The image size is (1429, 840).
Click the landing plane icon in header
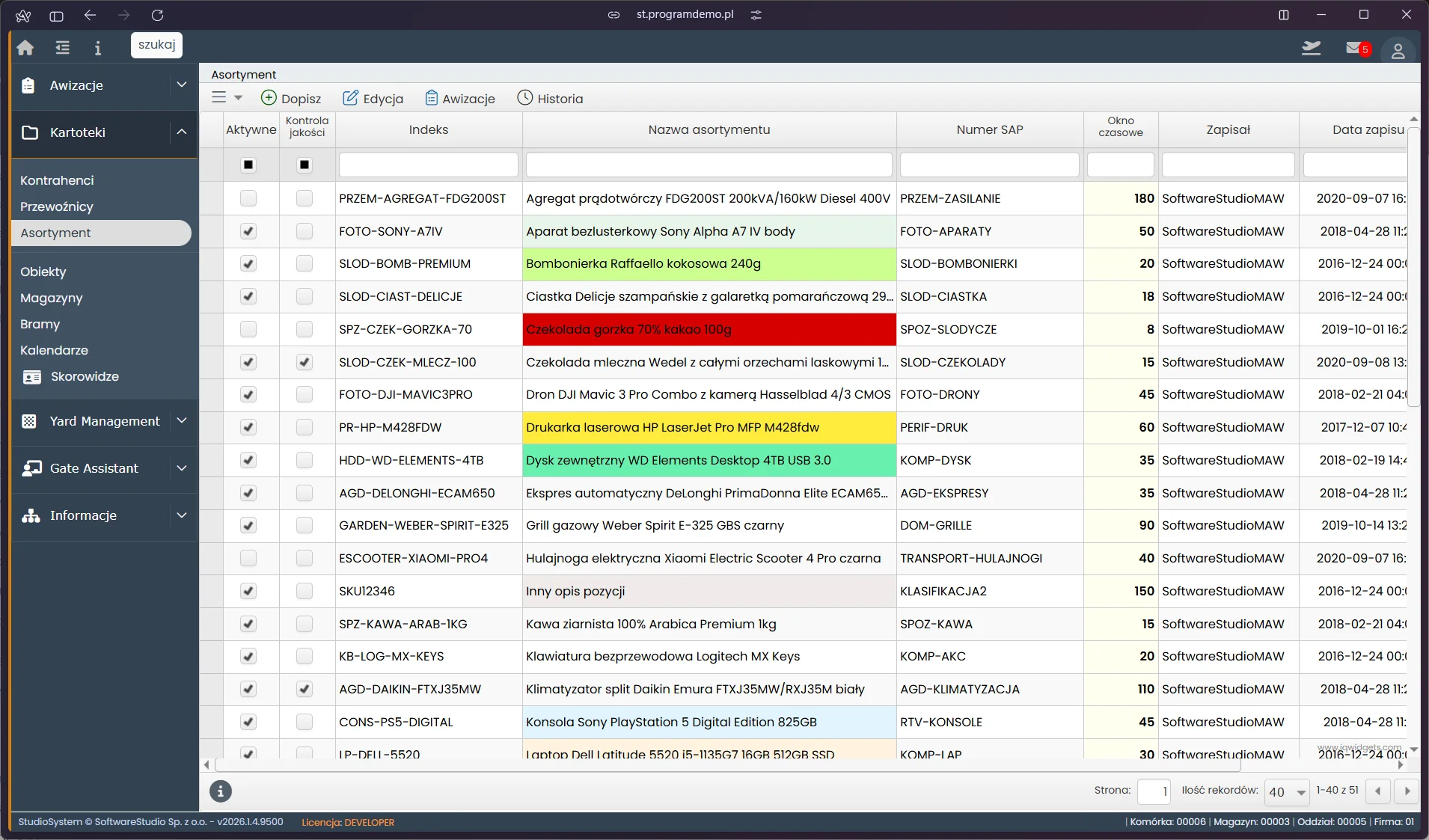1311,48
